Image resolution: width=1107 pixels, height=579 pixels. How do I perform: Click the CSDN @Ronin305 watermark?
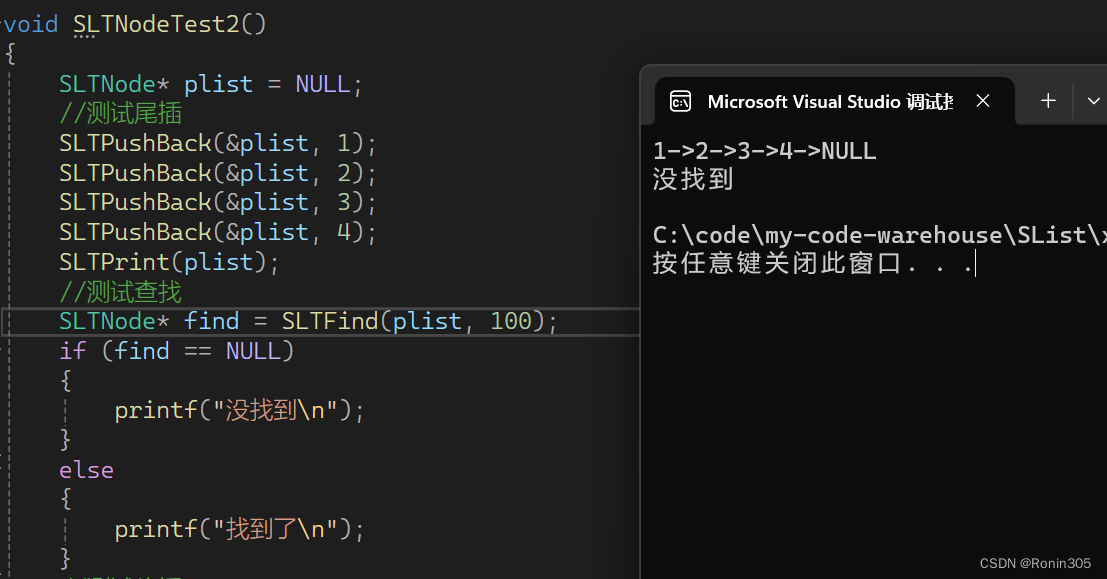[x=1035, y=564]
